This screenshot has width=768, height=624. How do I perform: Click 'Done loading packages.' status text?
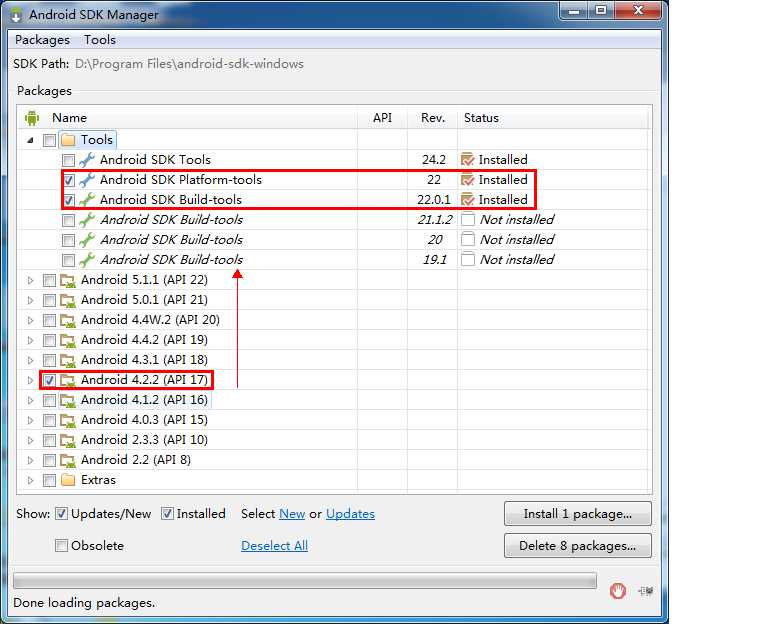pyautogui.click(x=84, y=603)
